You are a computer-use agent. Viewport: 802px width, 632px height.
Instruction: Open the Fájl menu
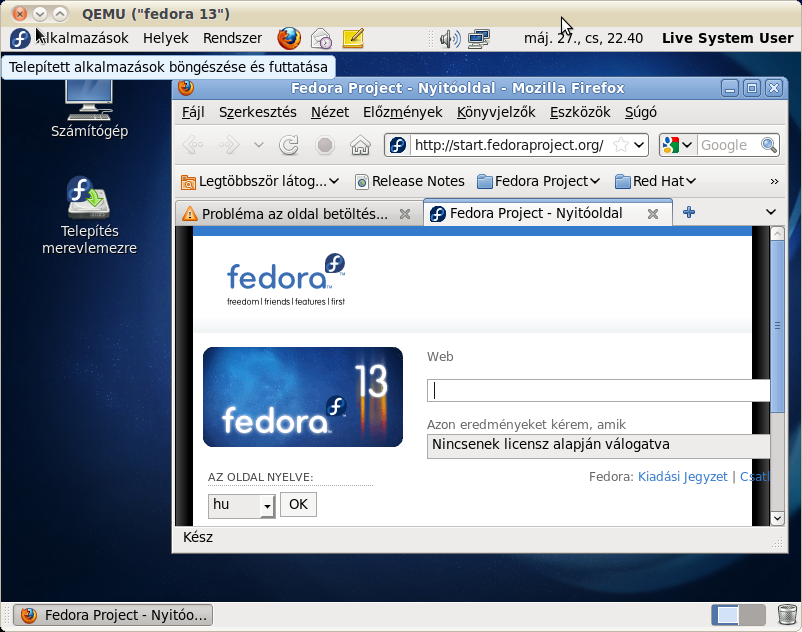193,112
